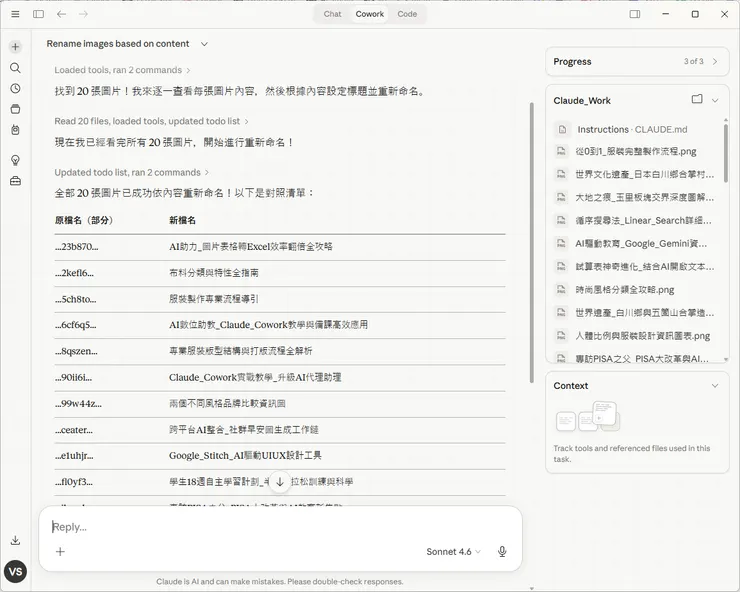Click the Context thumbnails illustration
The width and height of the screenshot is (740, 592).
pyautogui.click(x=588, y=416)
